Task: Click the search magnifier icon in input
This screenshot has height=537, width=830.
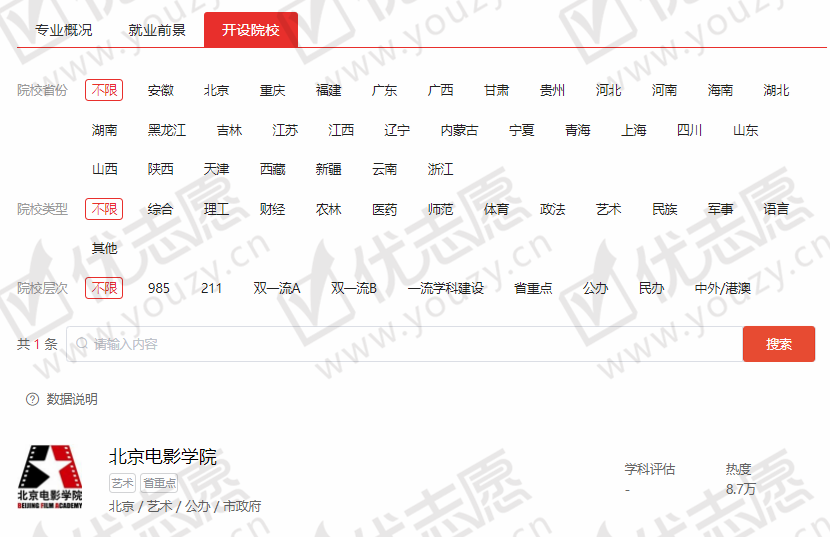Action: click(82, 344)
